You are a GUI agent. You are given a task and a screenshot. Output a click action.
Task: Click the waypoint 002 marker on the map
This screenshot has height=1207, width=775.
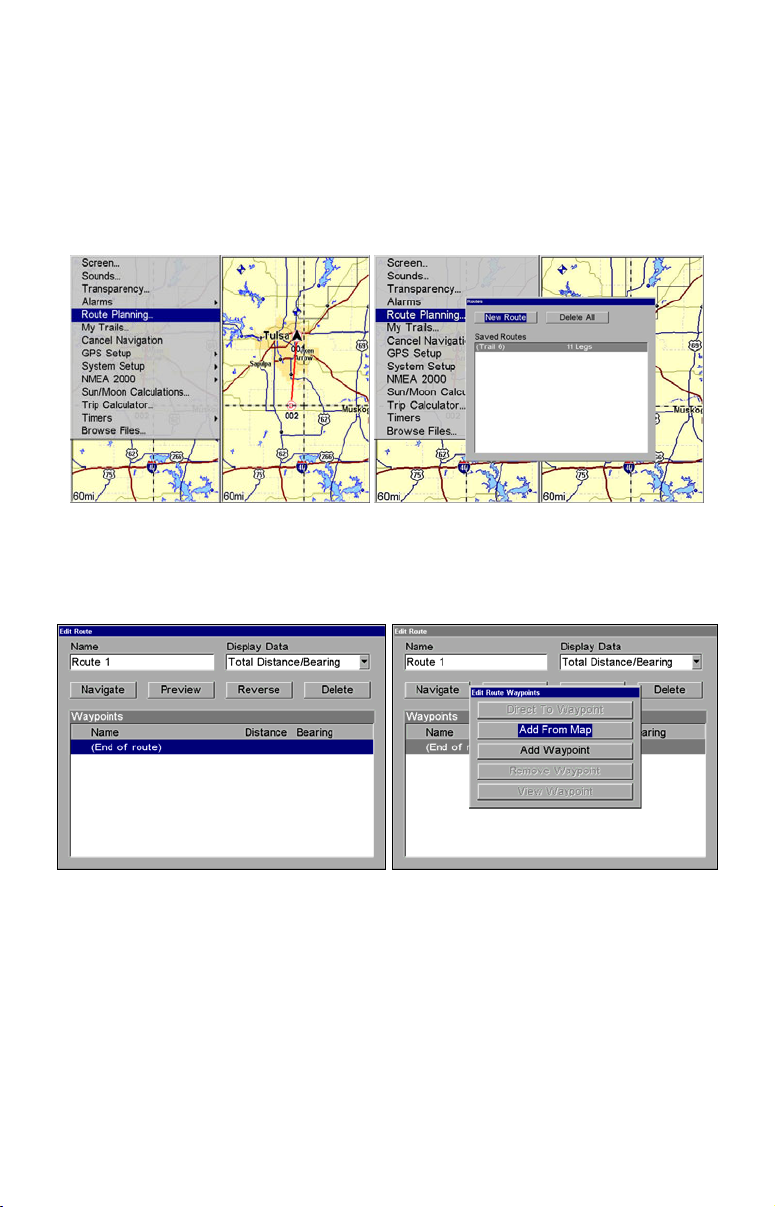tap(291, 406)
